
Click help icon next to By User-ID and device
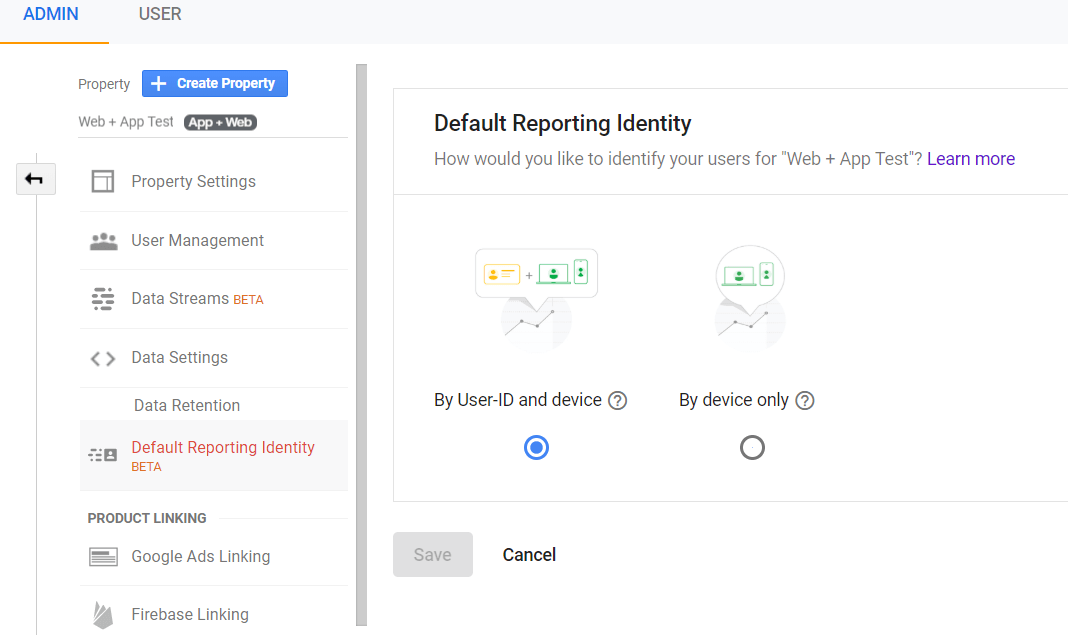[x=618, y=401]
